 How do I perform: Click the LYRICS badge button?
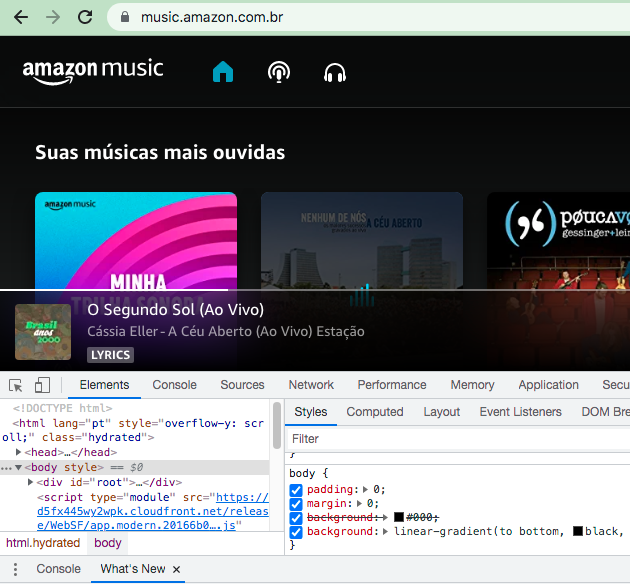pyautogui.click(x=110, y=355)
